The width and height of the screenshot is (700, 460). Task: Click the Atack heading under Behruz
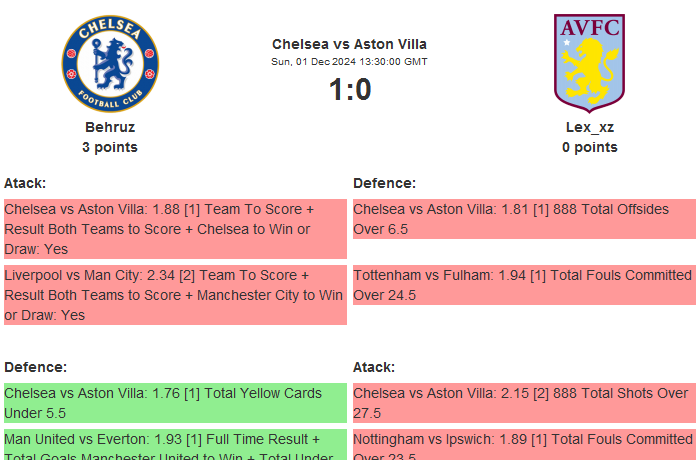pos(25,183)
